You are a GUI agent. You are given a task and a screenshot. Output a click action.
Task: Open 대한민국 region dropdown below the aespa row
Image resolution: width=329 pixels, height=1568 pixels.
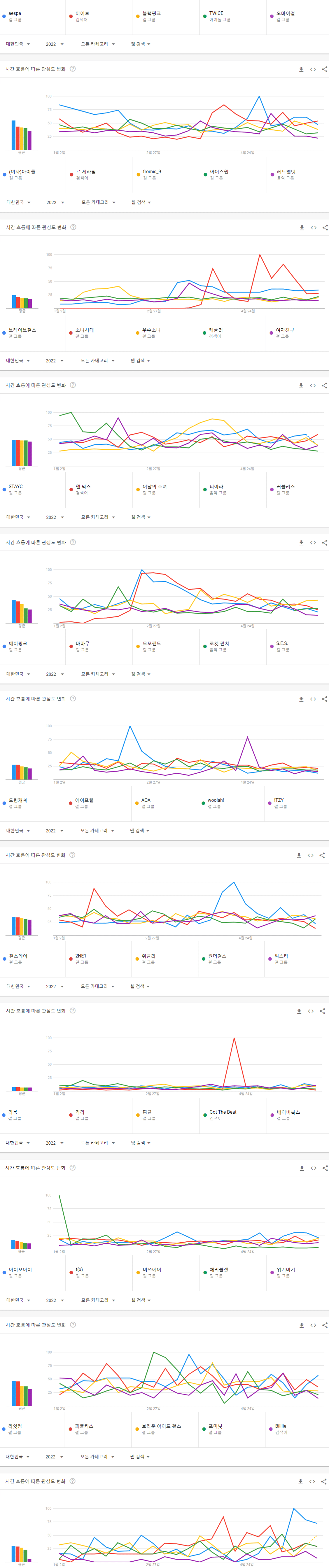[18, 44]
